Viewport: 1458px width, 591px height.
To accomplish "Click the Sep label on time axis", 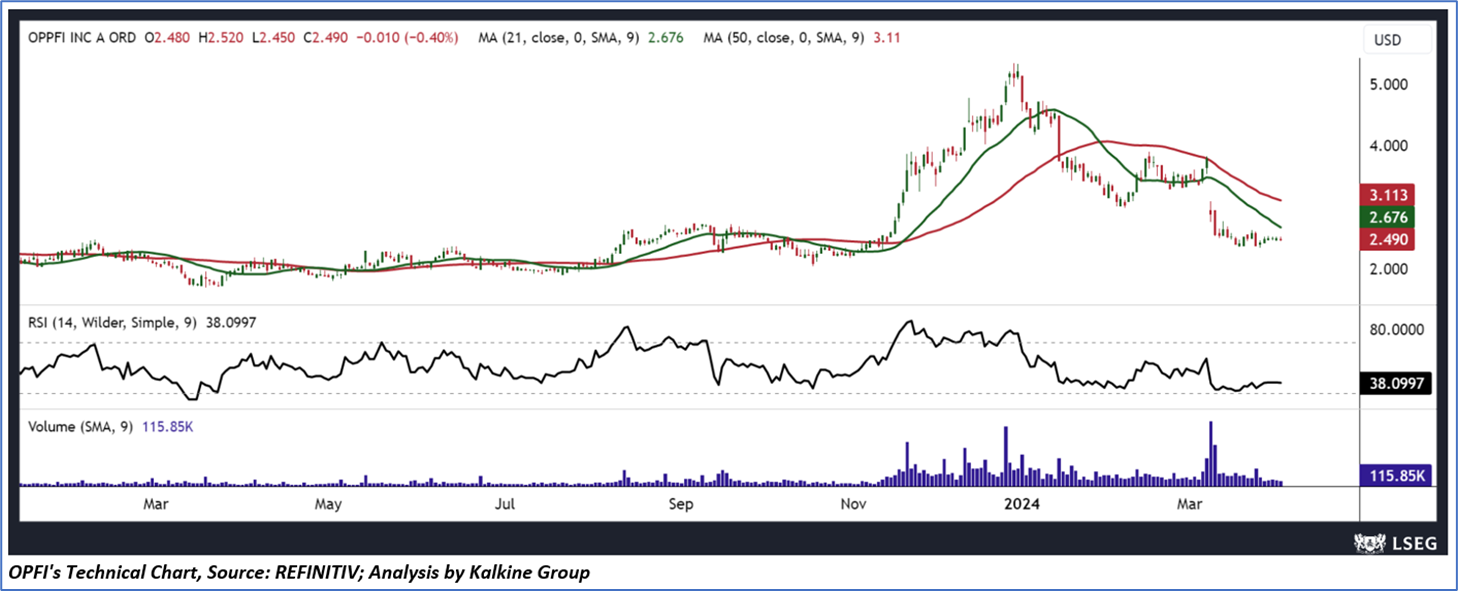I will tap(681, 505).
